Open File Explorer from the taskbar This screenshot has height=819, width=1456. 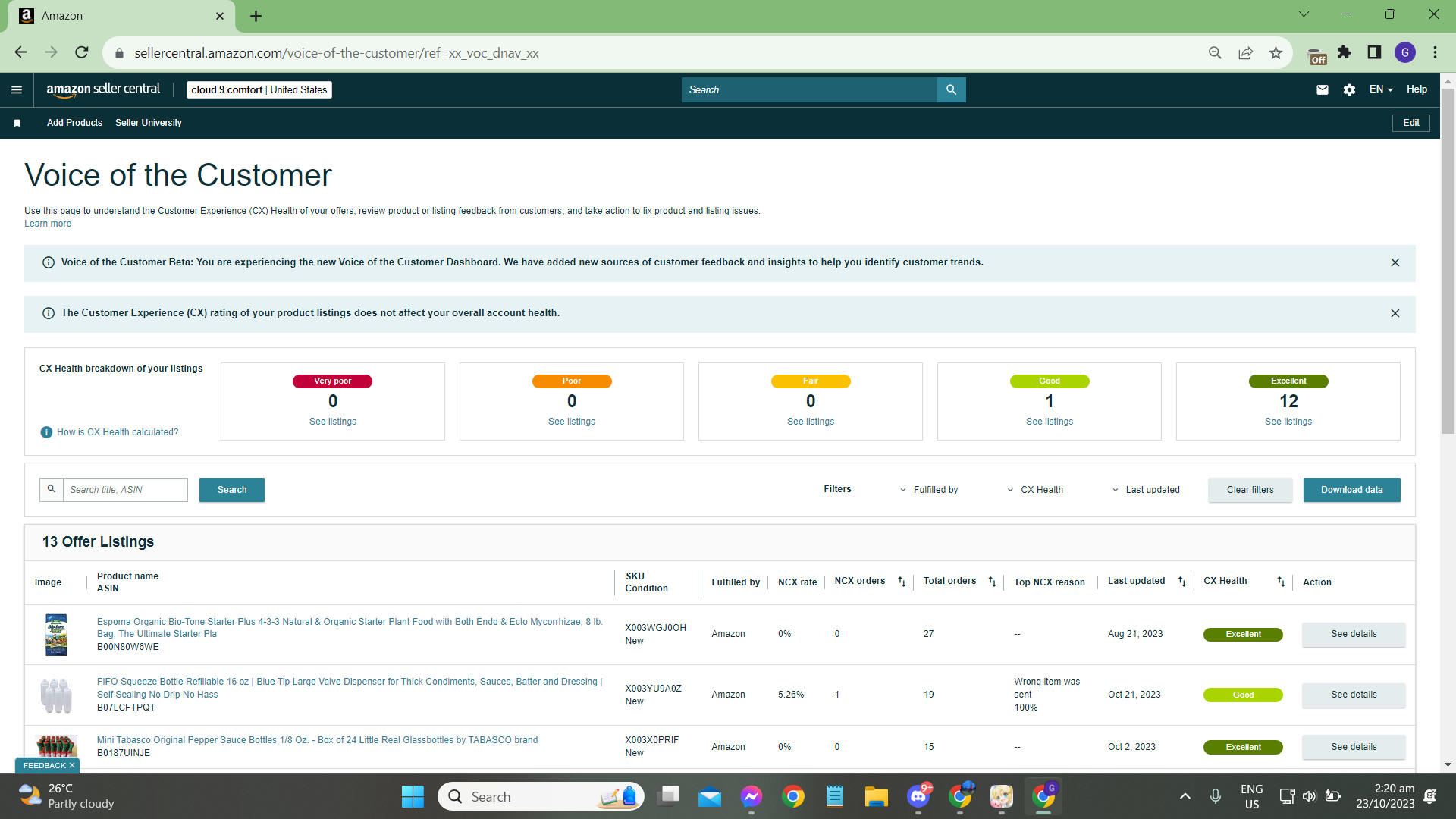pos(876,796)
